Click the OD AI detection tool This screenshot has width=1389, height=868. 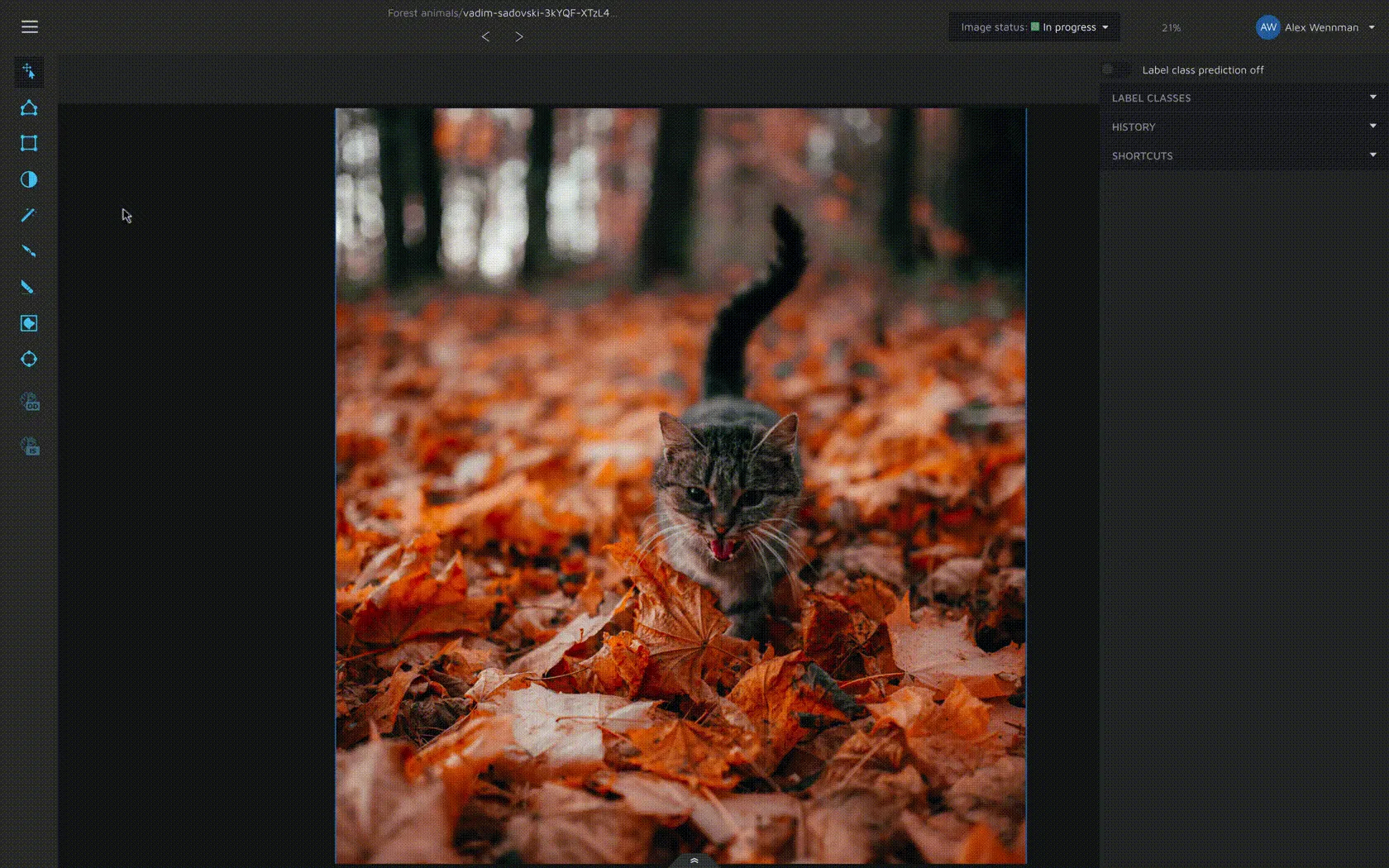30,403
